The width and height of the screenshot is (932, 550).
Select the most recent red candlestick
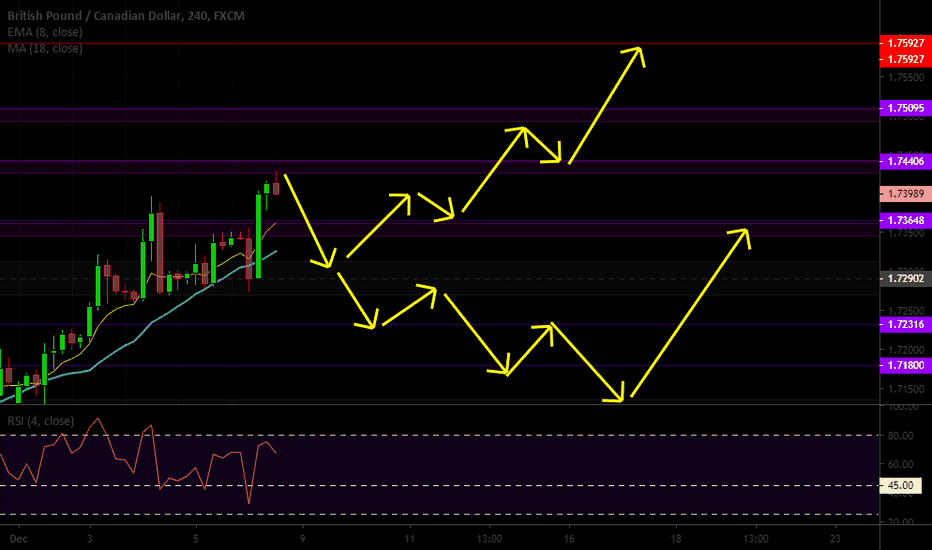coord(276,187)
